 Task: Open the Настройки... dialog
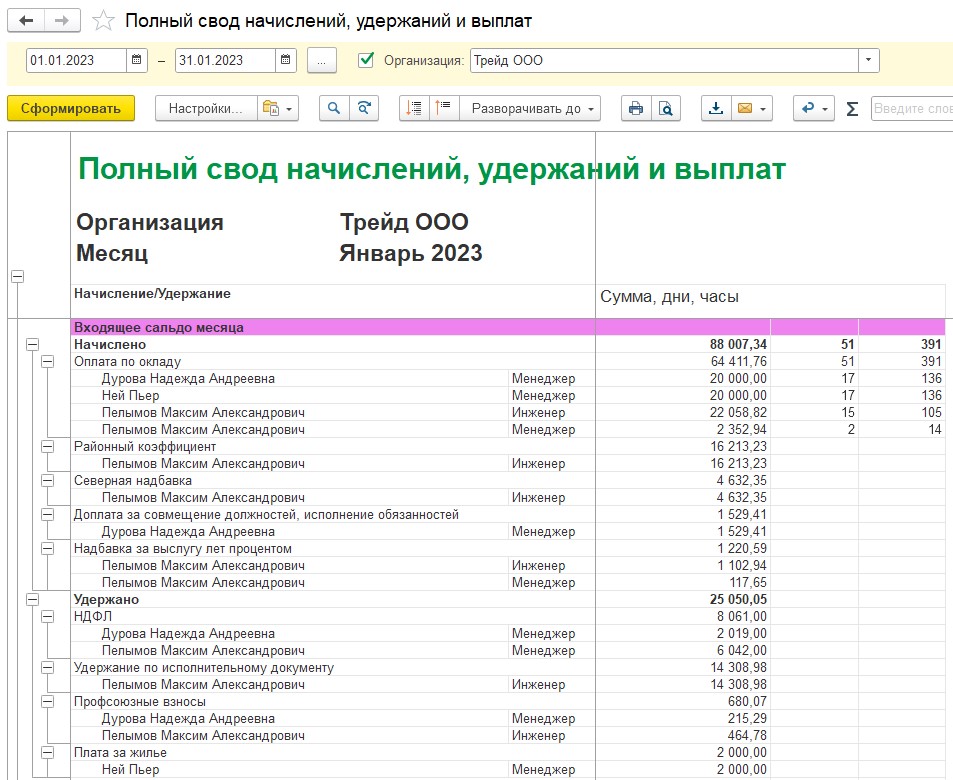(206, 109)
